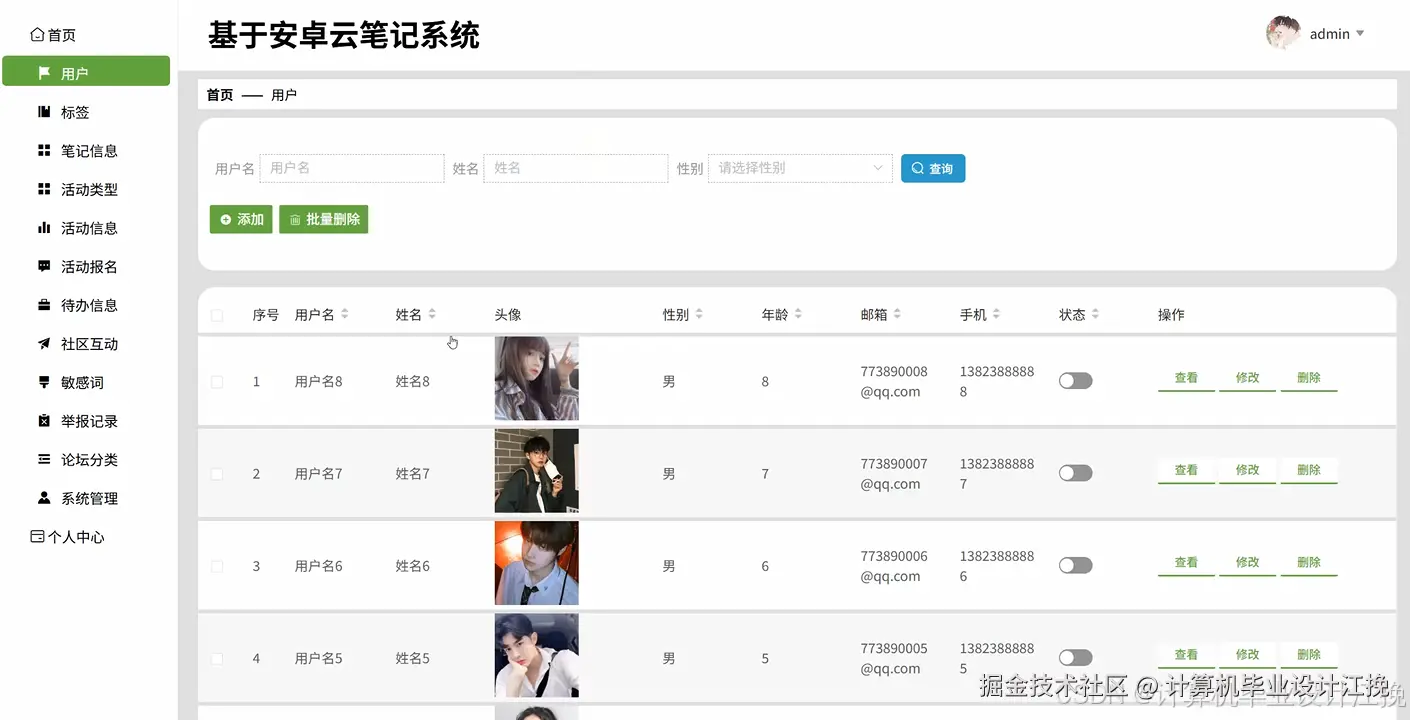Open the avatar photo of 用户名7
This screenshot has height=720, width=1410.
537,471
